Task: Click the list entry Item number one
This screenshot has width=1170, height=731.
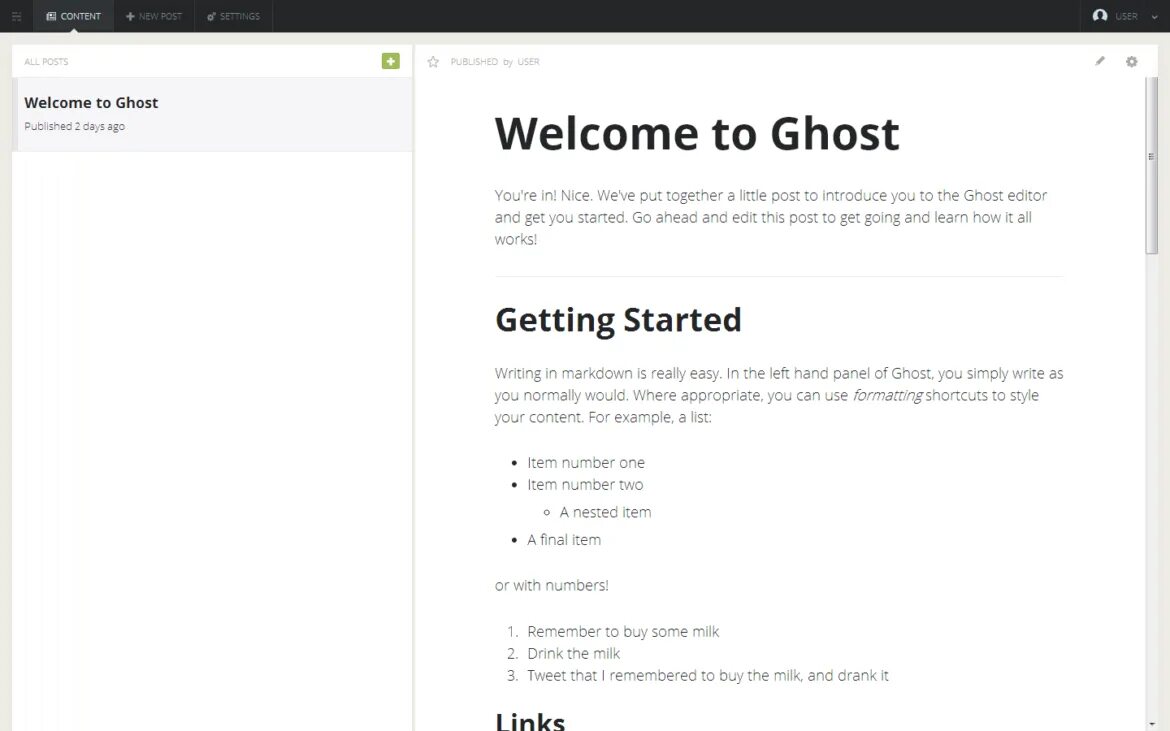Action: click(586, 462)
